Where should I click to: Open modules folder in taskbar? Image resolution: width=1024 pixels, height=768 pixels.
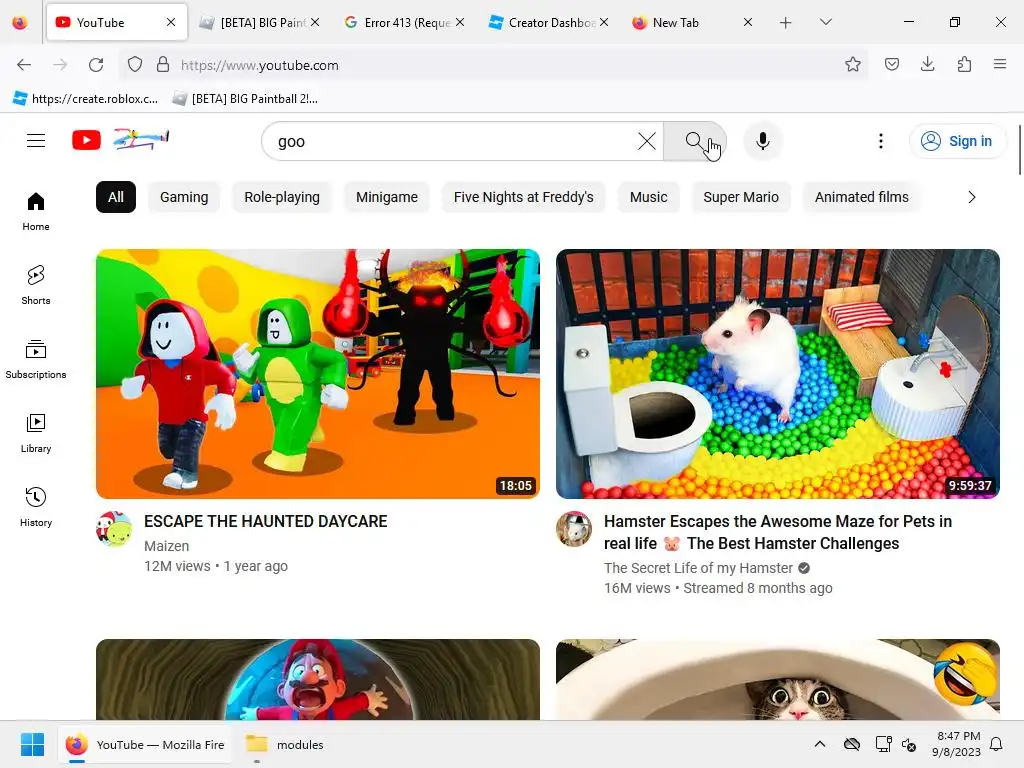tap(285, 744)
